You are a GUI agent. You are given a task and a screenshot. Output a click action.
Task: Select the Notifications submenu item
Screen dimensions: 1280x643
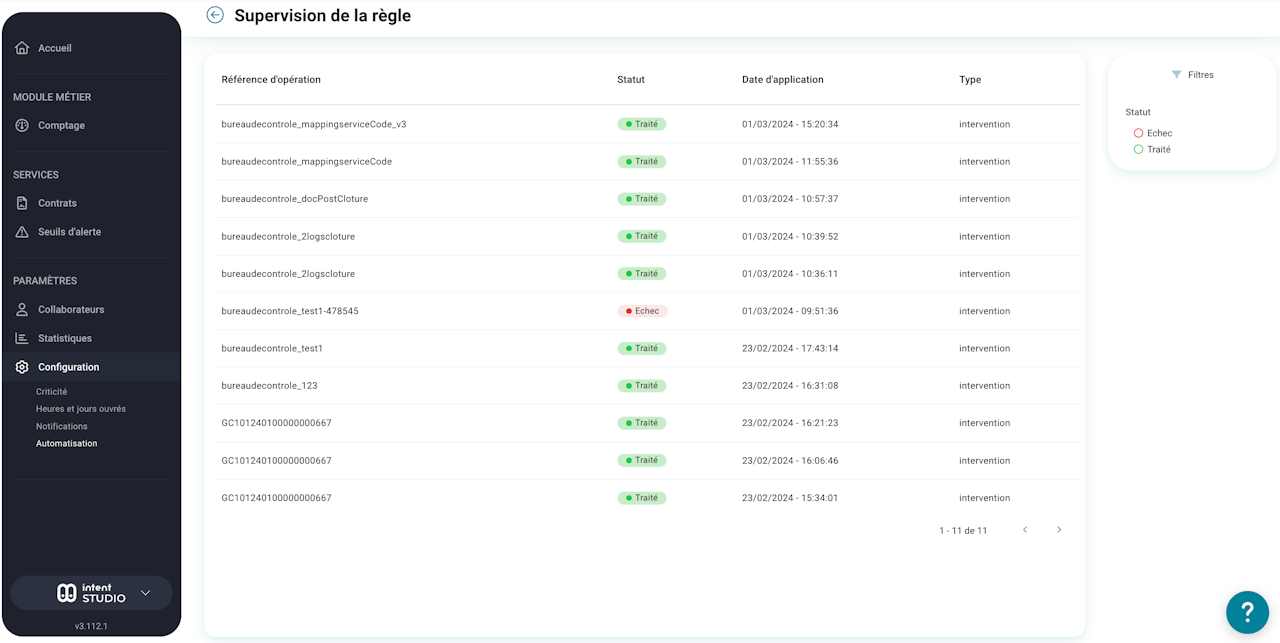pos(62,426)
